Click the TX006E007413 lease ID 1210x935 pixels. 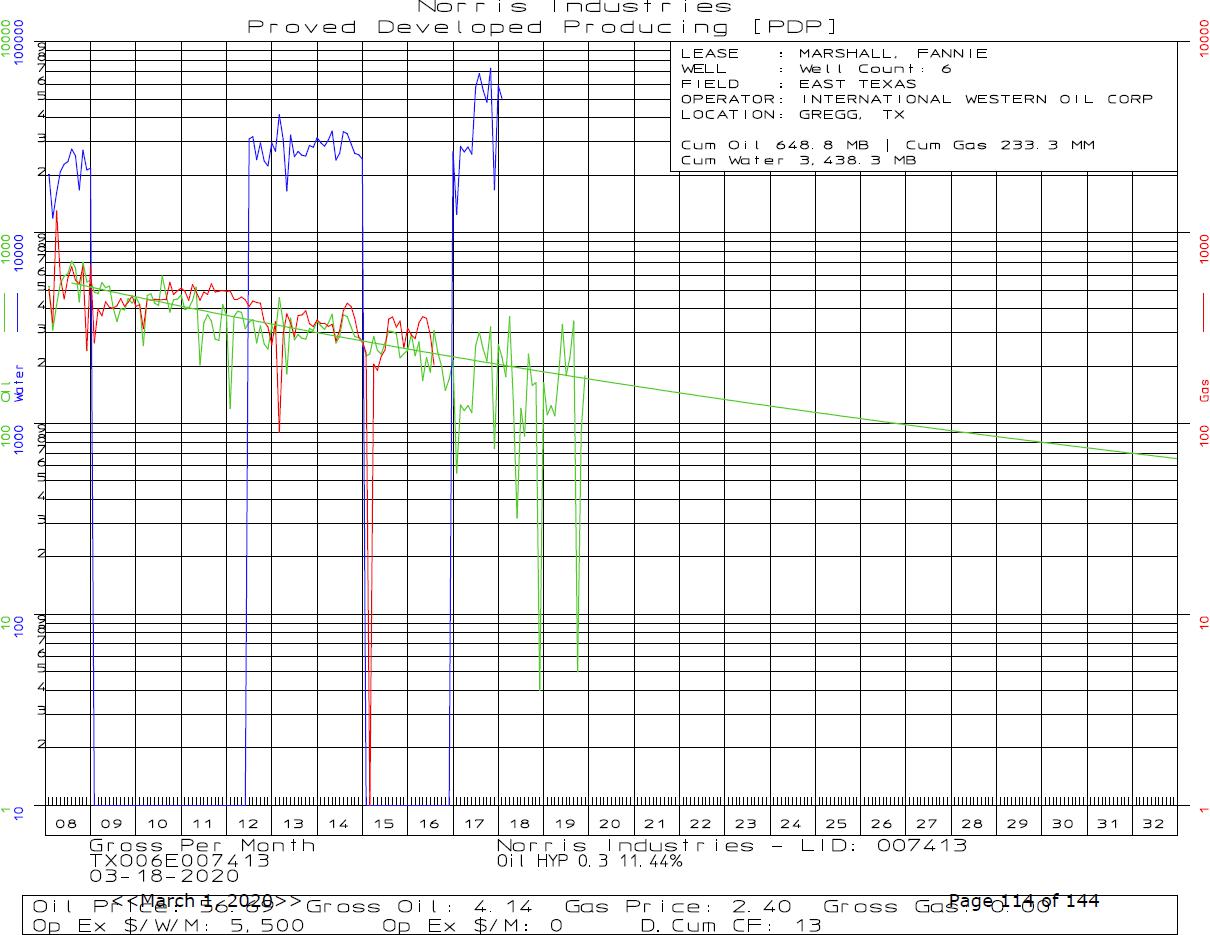pos(179,860)
